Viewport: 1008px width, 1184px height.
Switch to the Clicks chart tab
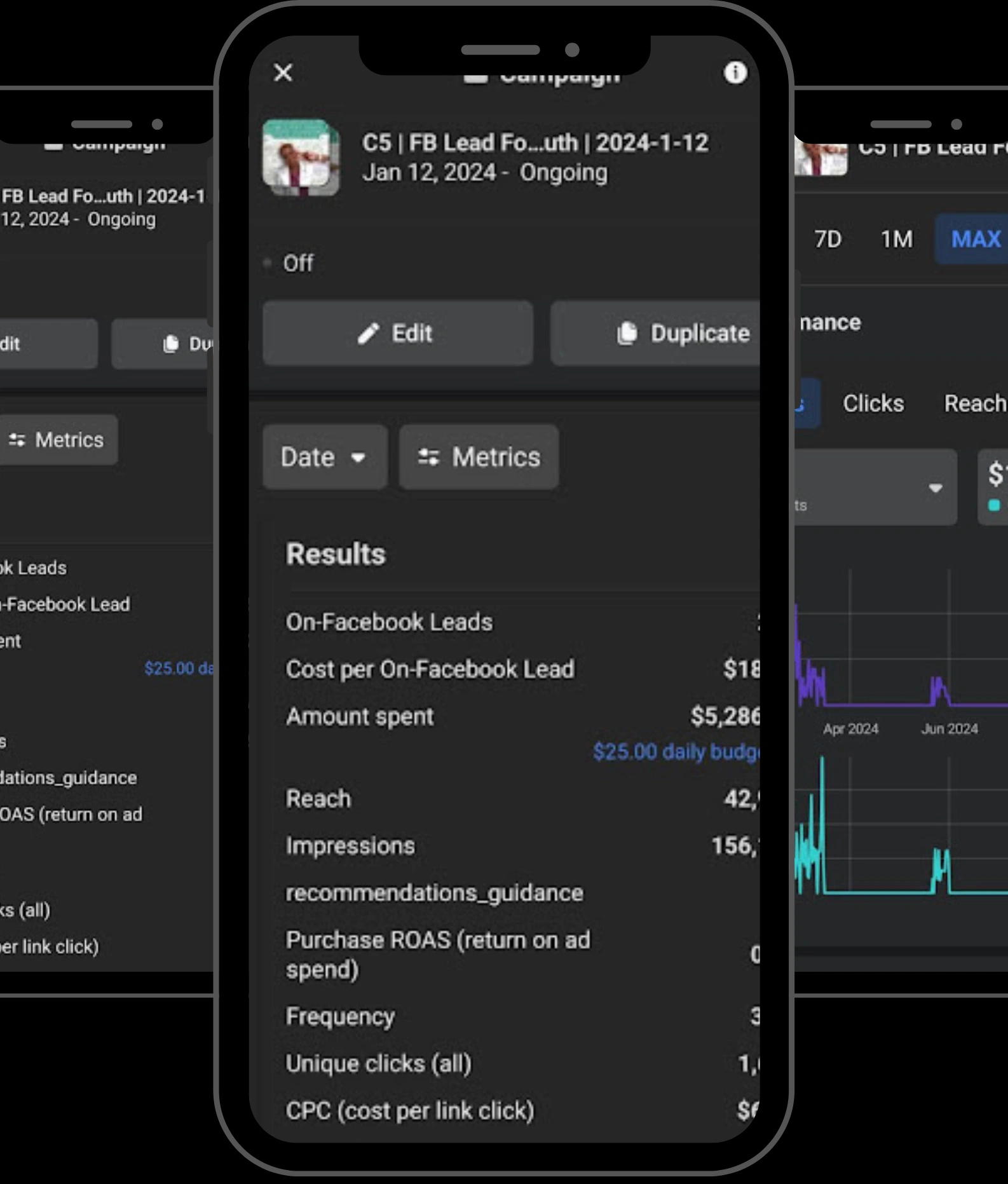[x=873, y=403]
